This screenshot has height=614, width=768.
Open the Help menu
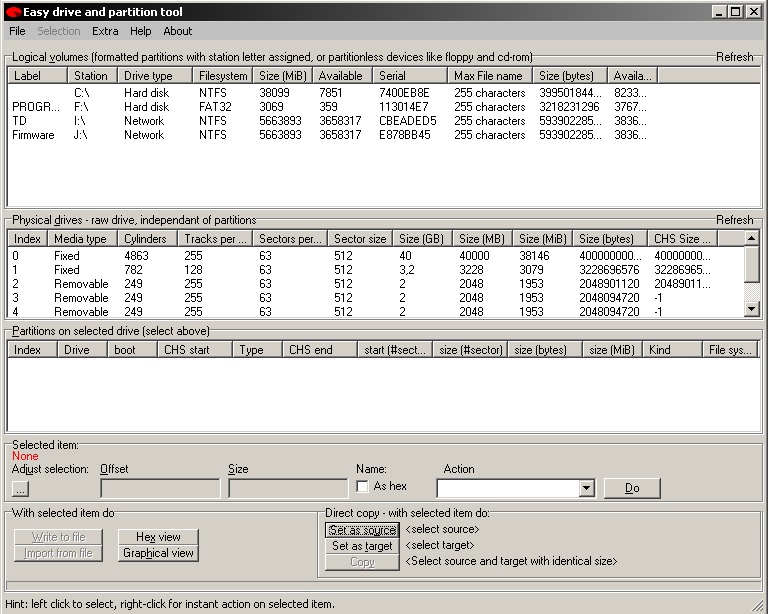[x=141, y=31]
